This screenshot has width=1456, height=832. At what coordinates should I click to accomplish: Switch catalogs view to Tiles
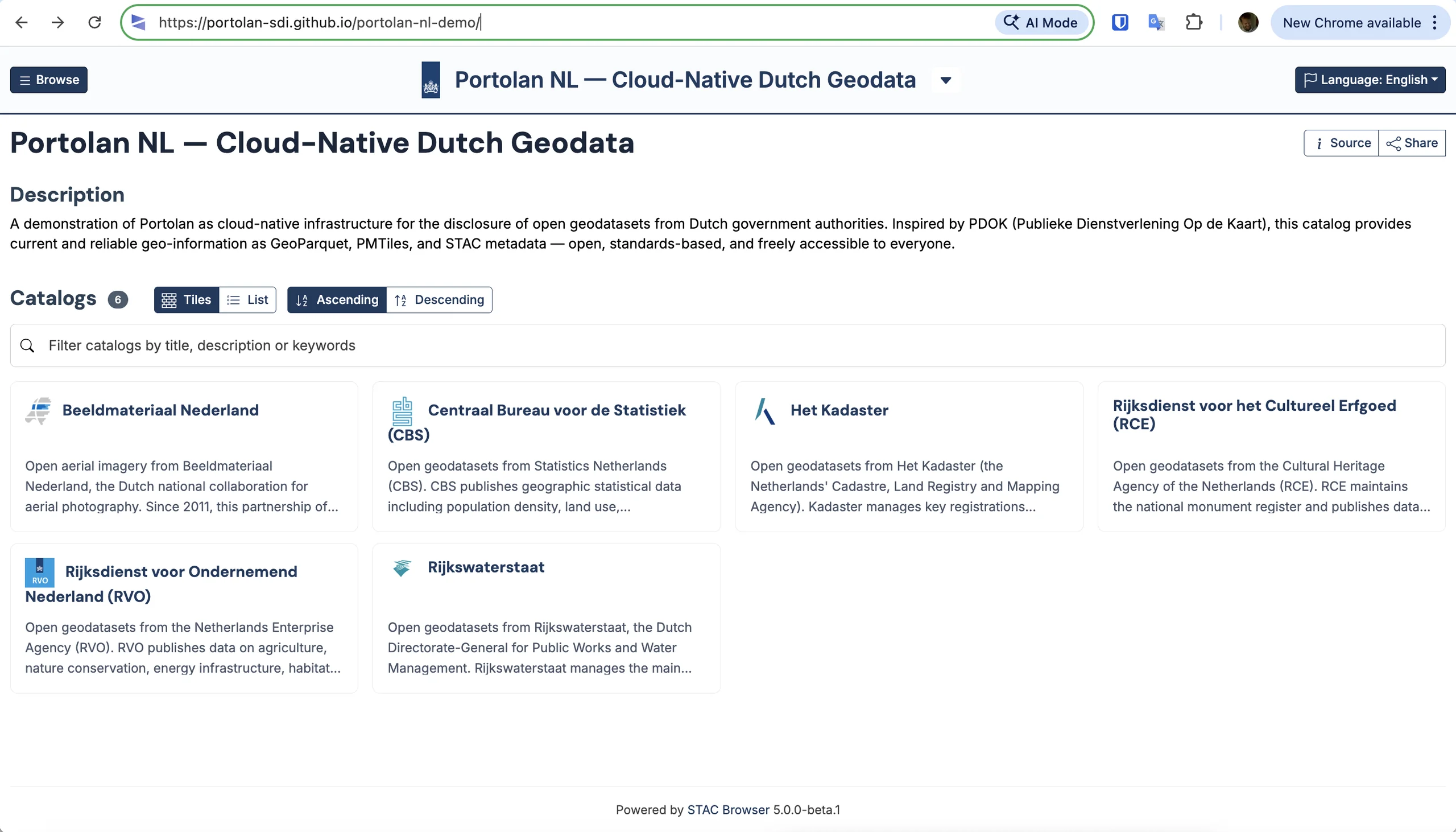coord(187,300)
